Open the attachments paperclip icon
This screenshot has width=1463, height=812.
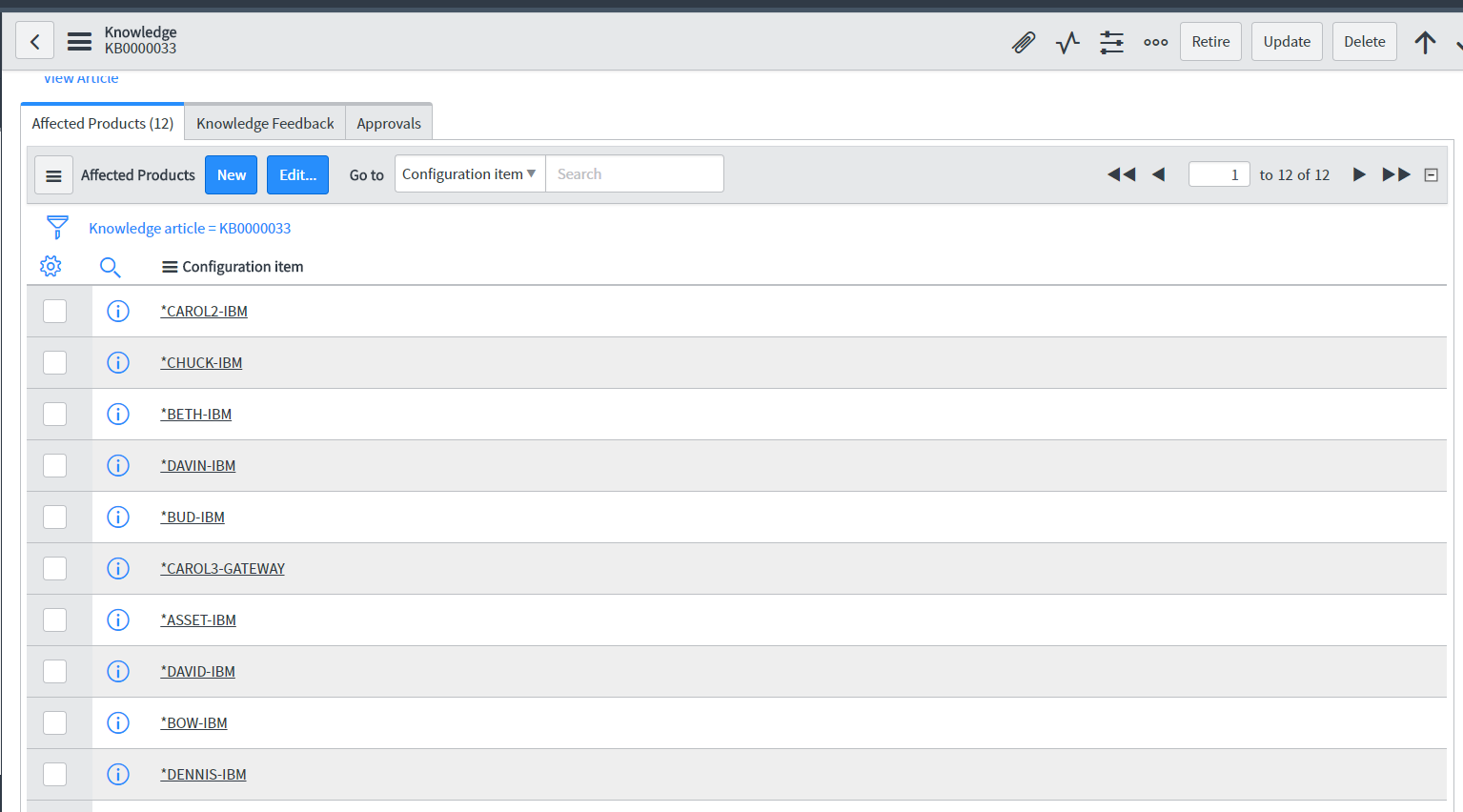1024,42
